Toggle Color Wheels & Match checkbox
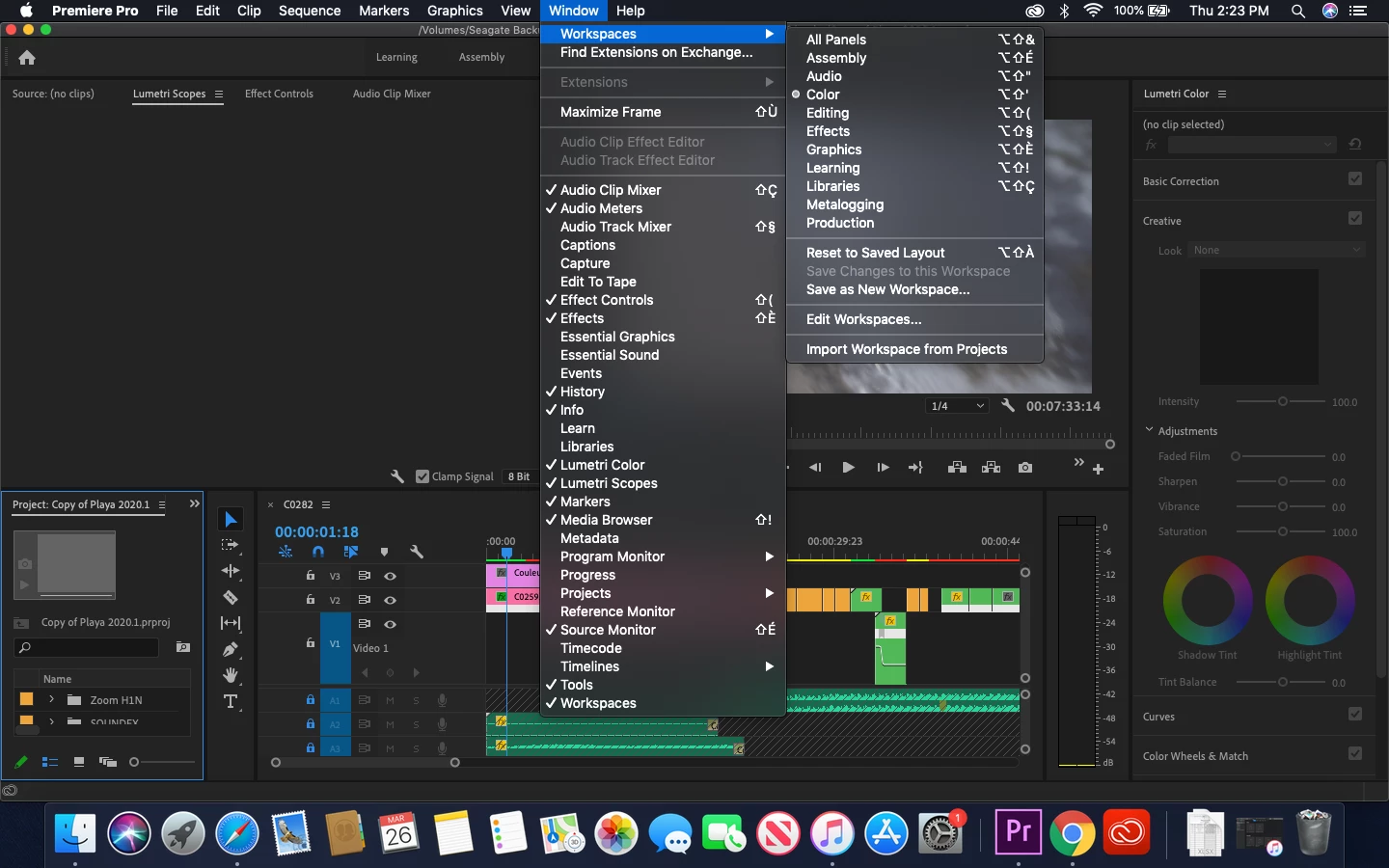 point(1355,754)
